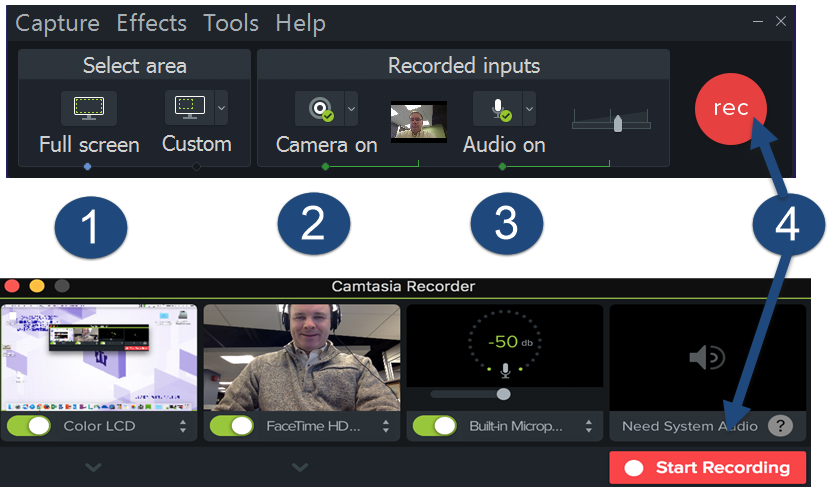This screenshot has width=830, height=487.
Task: Click the Start Recording button
Action: [708, 467]
